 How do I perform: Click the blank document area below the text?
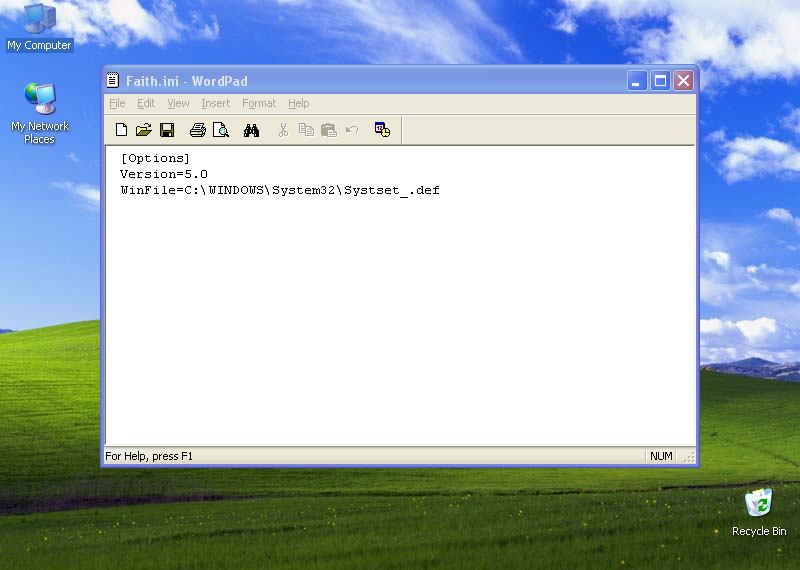[x=400, y=321]
